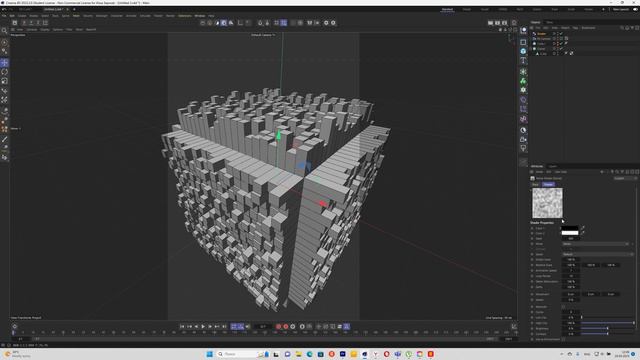This screenshot has width=640, height=360.
Task: Click the Render to Picture Viewer icon
Action: (498, 23)
